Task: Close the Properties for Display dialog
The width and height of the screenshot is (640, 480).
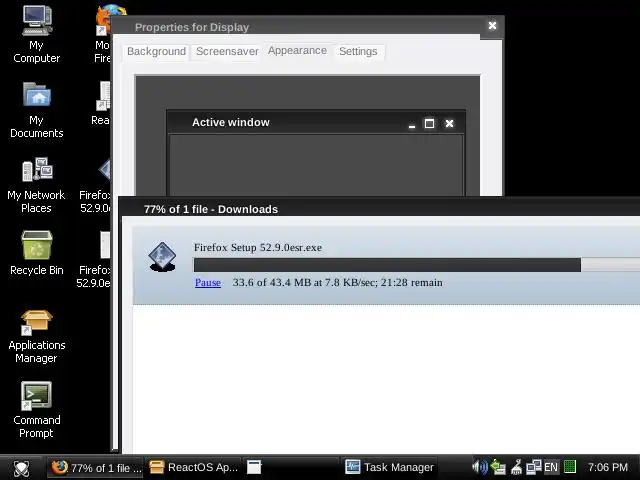Action: (492, 26)
